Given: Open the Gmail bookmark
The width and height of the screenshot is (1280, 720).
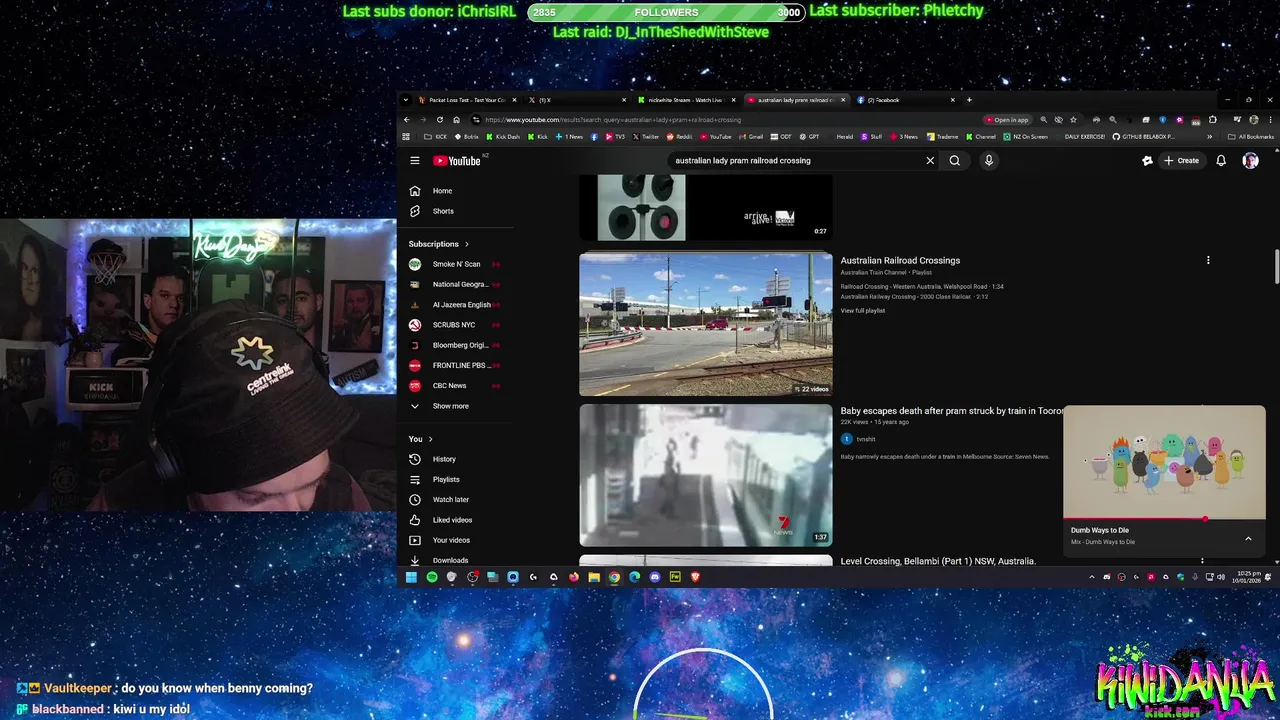Looking at the screenshot, I should 751,136.
